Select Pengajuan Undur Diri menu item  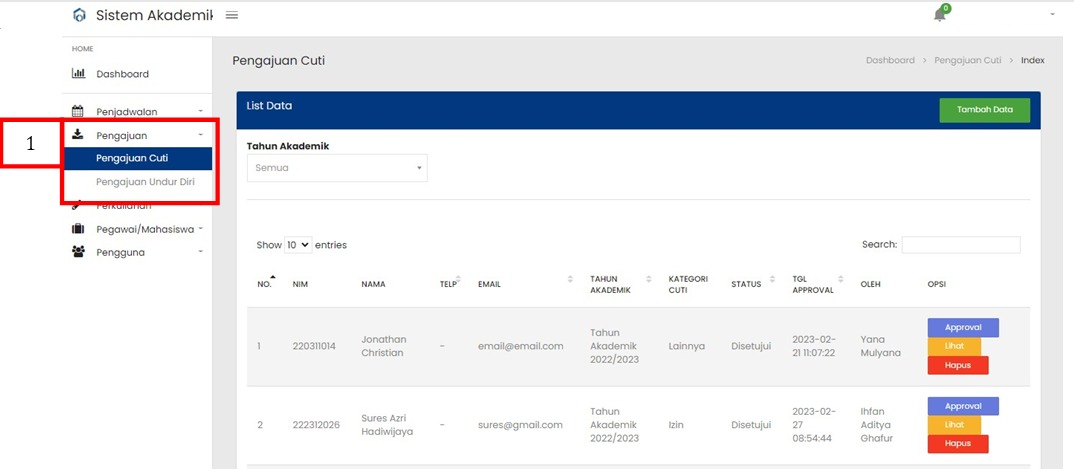145,181
